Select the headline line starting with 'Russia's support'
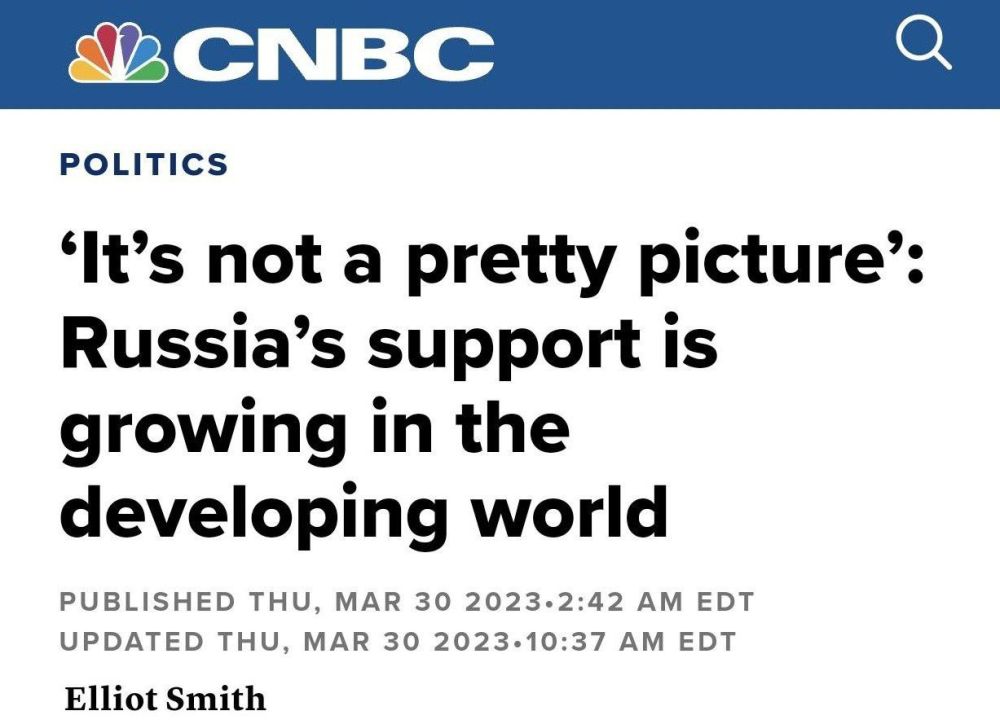Image resolution: width=1000 pixels, height=724 pixels. [x=387, y=344]
